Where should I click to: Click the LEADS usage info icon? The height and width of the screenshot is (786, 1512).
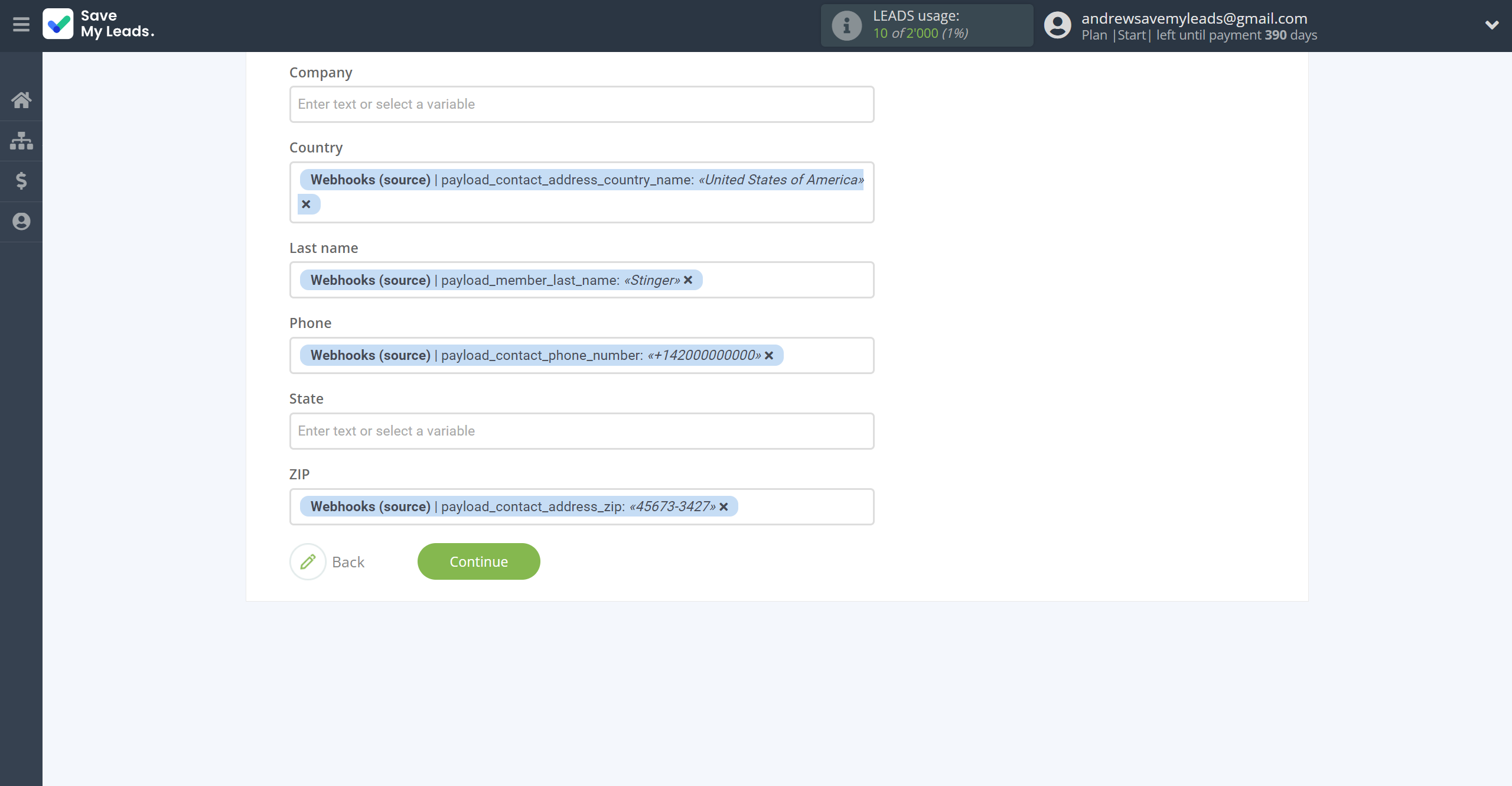(x=846, y=25)
